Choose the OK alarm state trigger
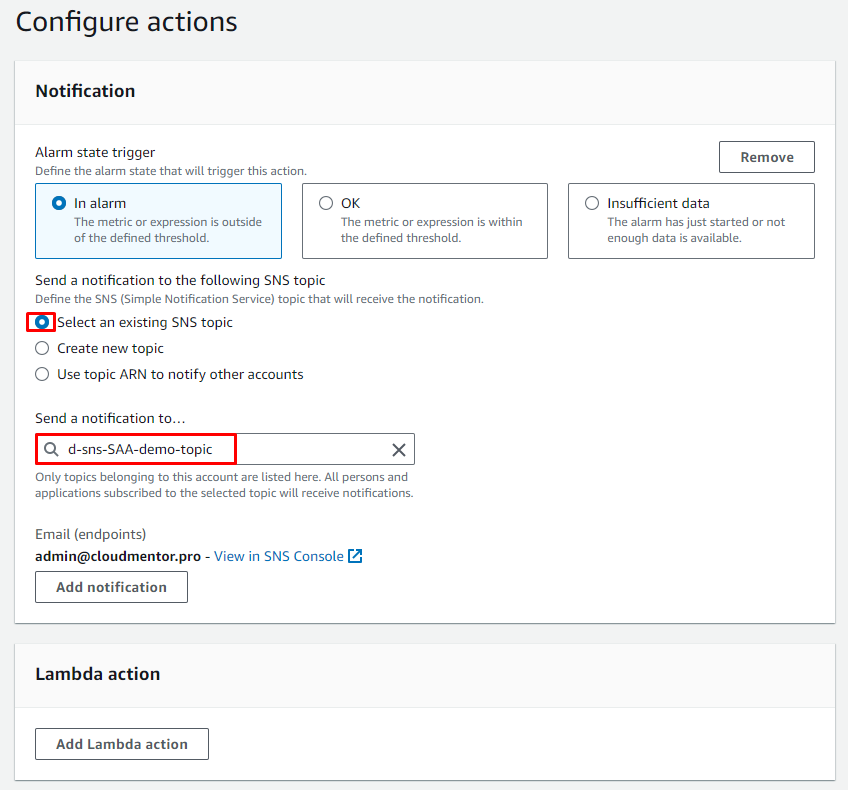The width and height of the screenshot is (848, 790). 326,203
